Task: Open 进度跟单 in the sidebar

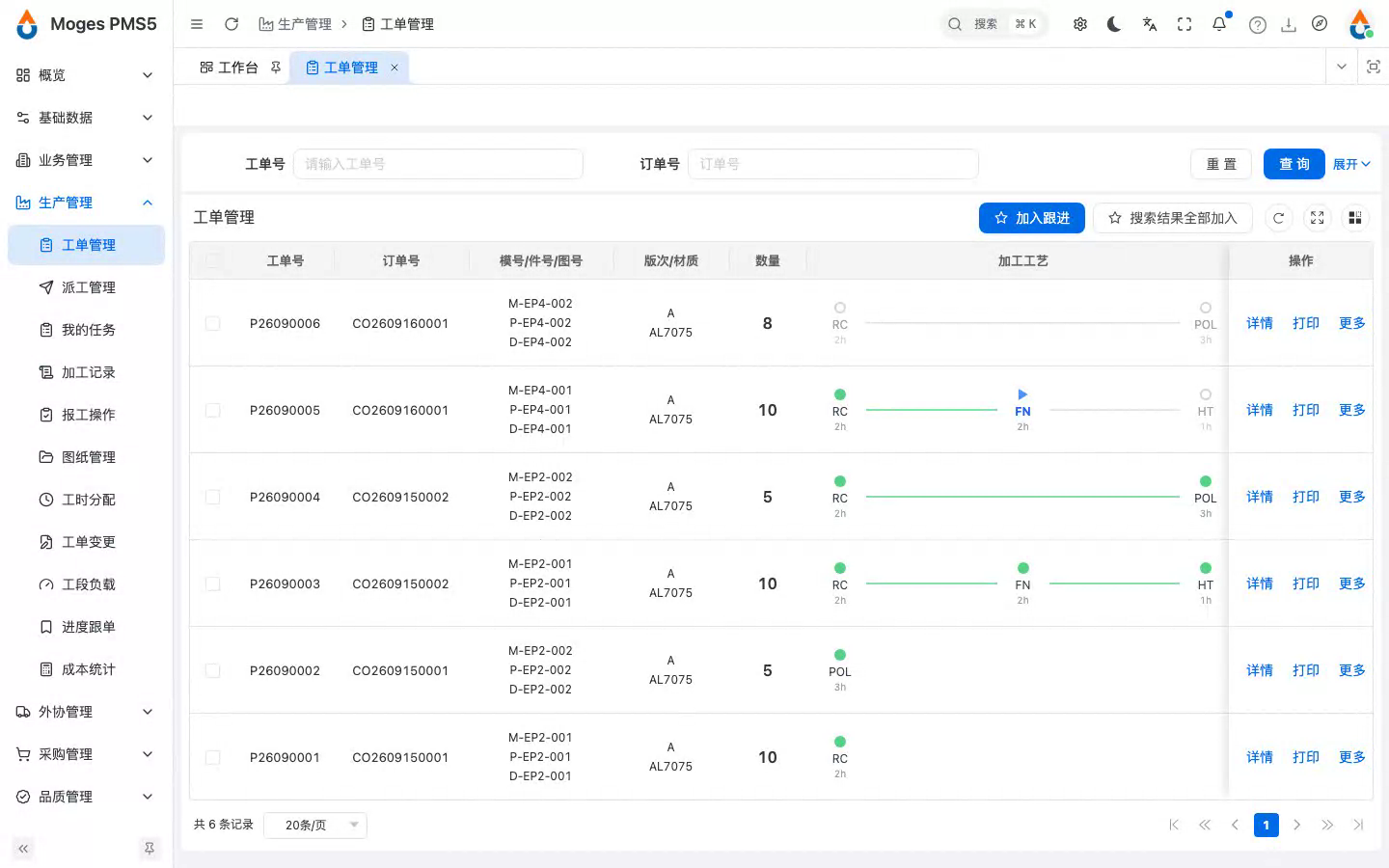Action: pyautogui.click(x=86, y=627)
